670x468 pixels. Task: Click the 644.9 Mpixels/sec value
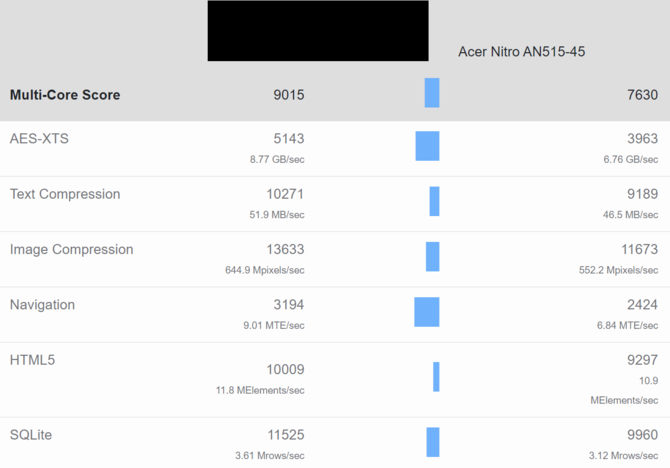(265, 270)
